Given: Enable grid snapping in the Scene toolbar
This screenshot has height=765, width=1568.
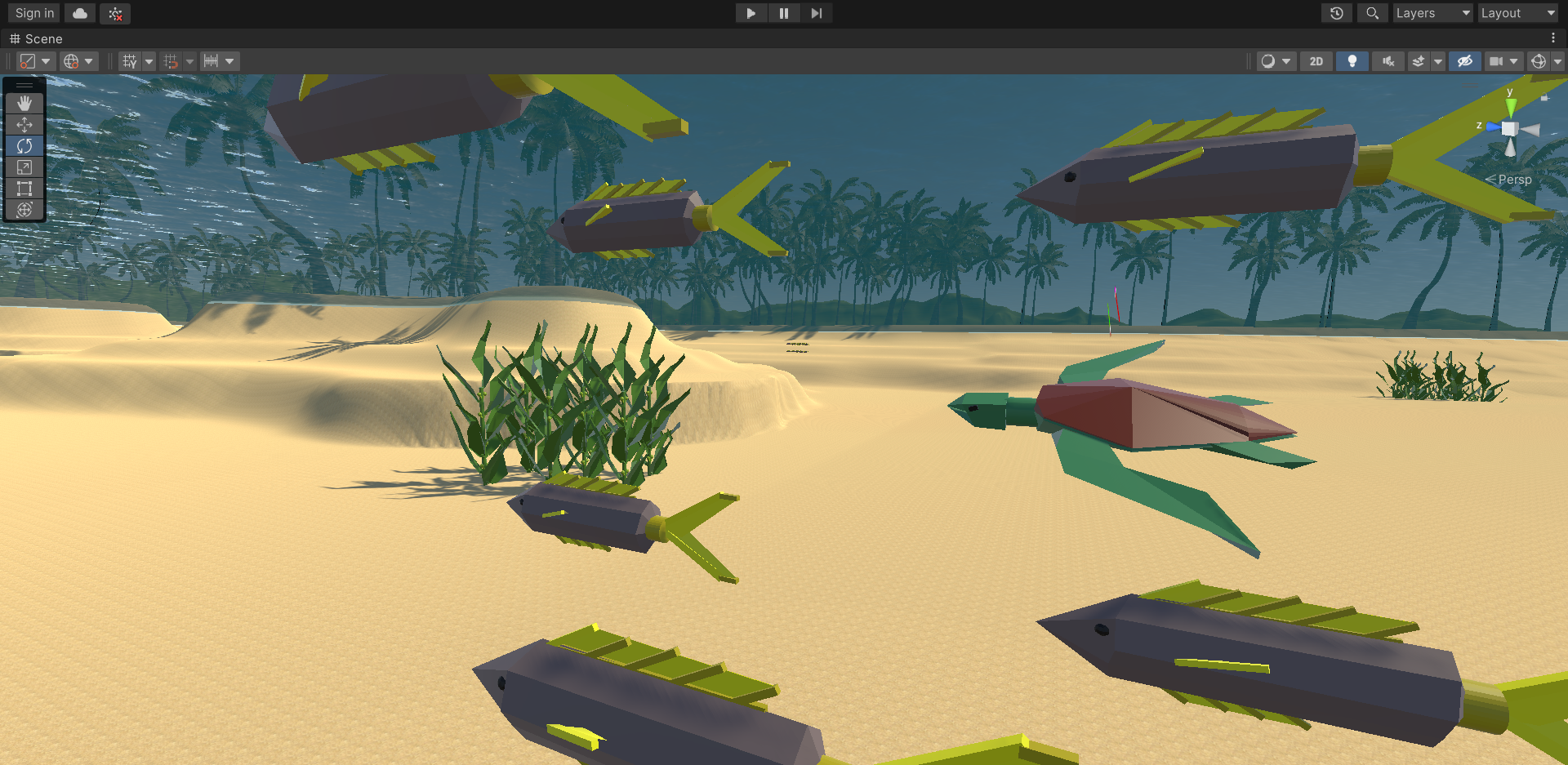Looking at the screenshot, I should [x=172, y=61].
